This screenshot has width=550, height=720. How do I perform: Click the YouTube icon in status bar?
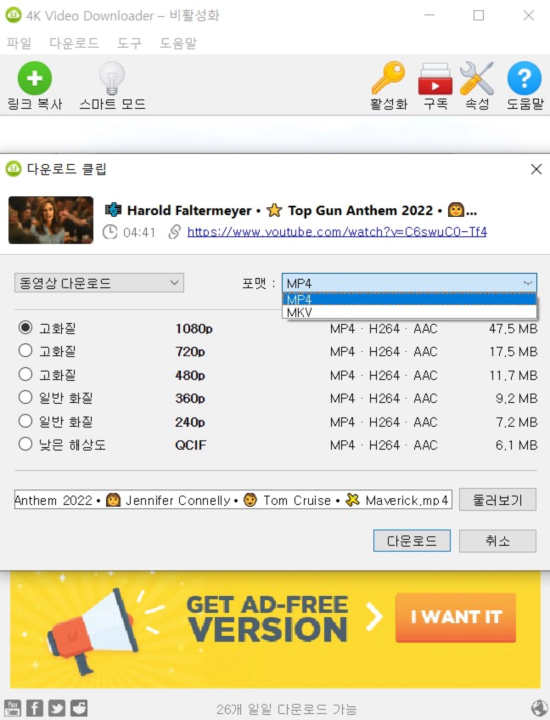[12, 708]
